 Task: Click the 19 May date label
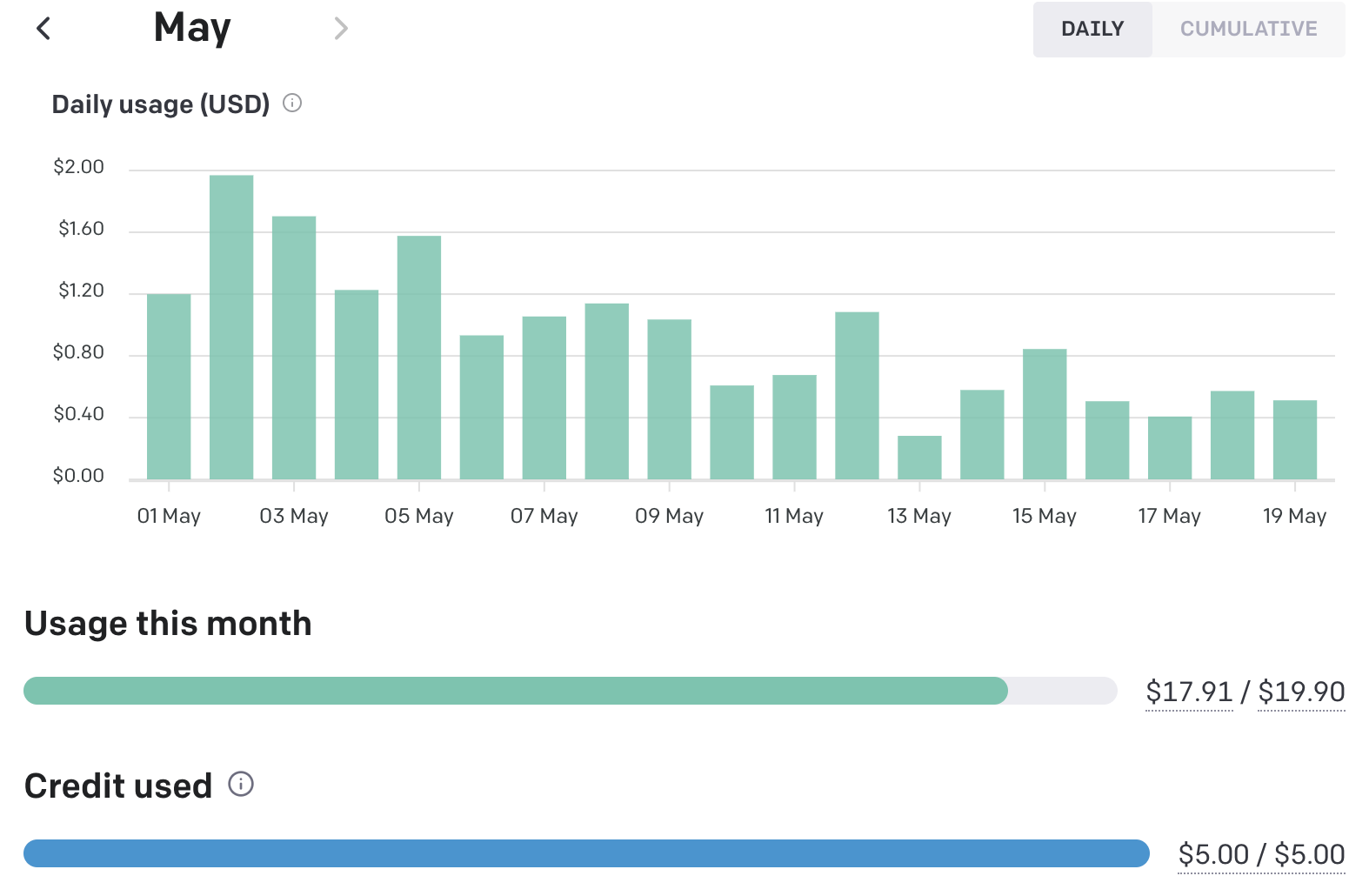(x=1295, y=516)
